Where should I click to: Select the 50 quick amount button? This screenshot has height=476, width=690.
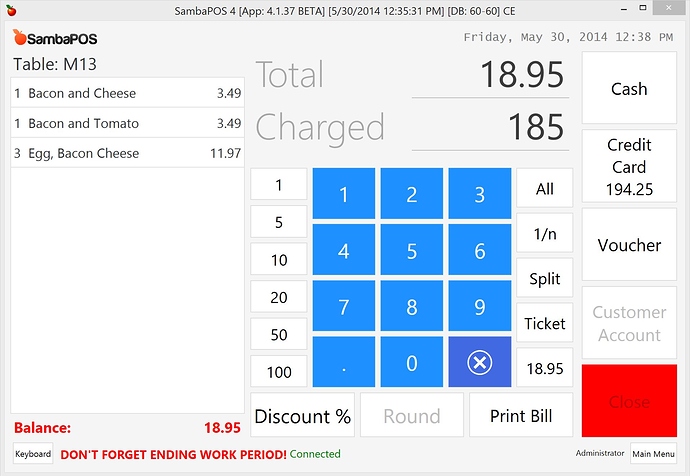(x=279, y=334)
